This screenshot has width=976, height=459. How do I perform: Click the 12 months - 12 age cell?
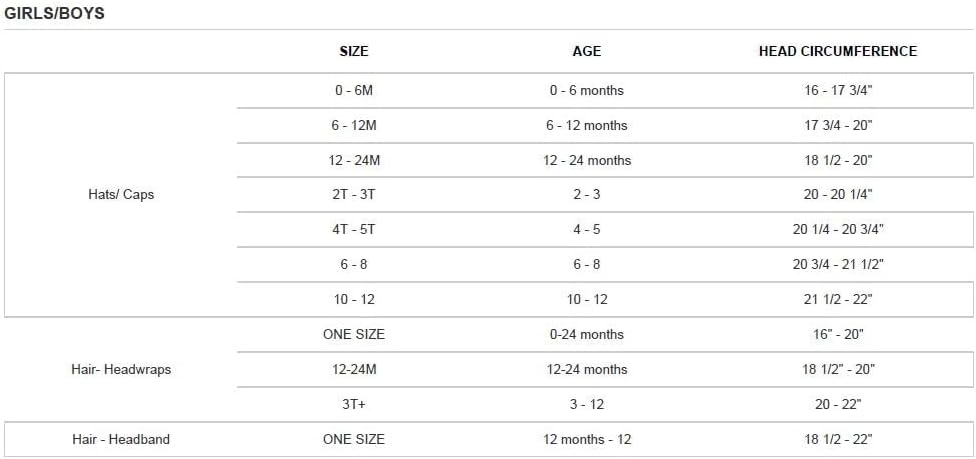tap(586, 439)
